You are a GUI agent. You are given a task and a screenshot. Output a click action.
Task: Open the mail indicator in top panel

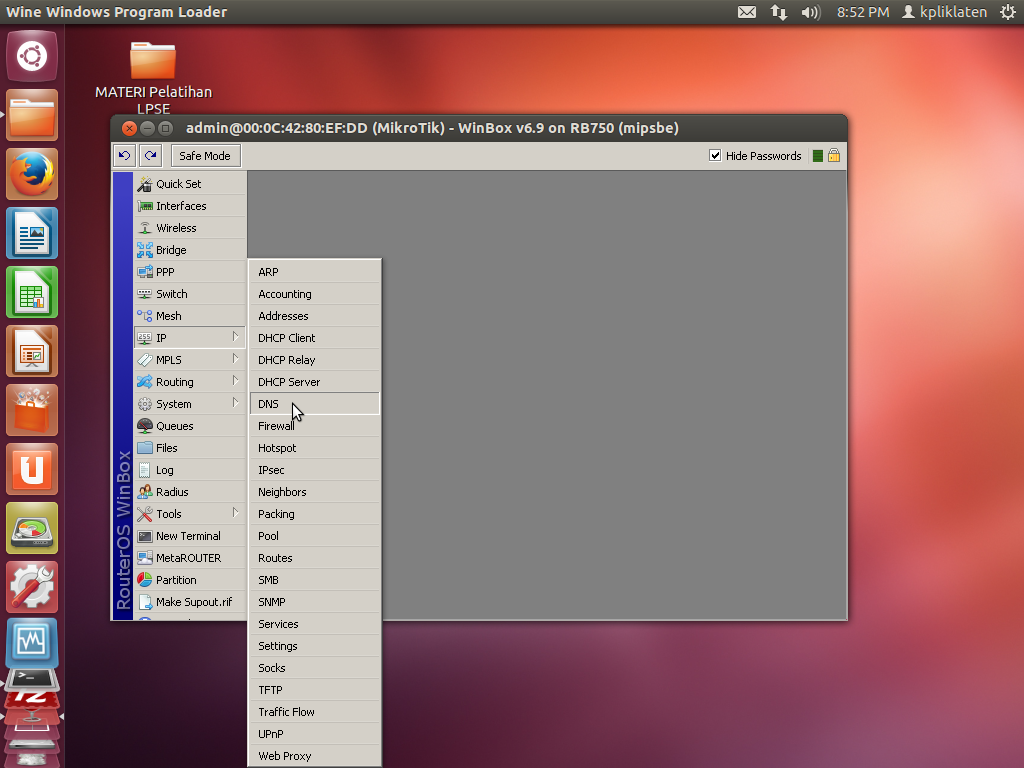(747, 12)
